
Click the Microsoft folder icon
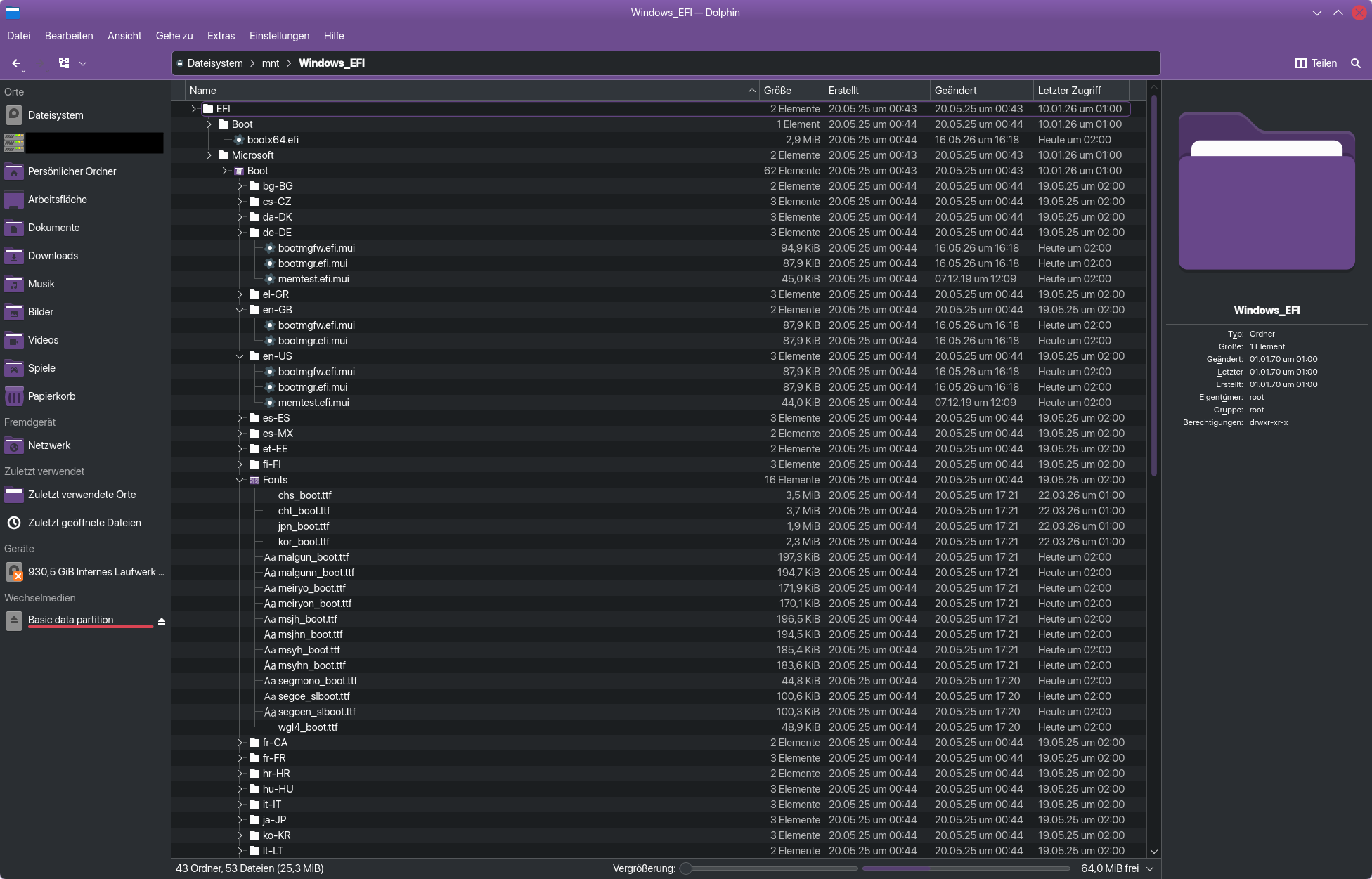point(224,155)
